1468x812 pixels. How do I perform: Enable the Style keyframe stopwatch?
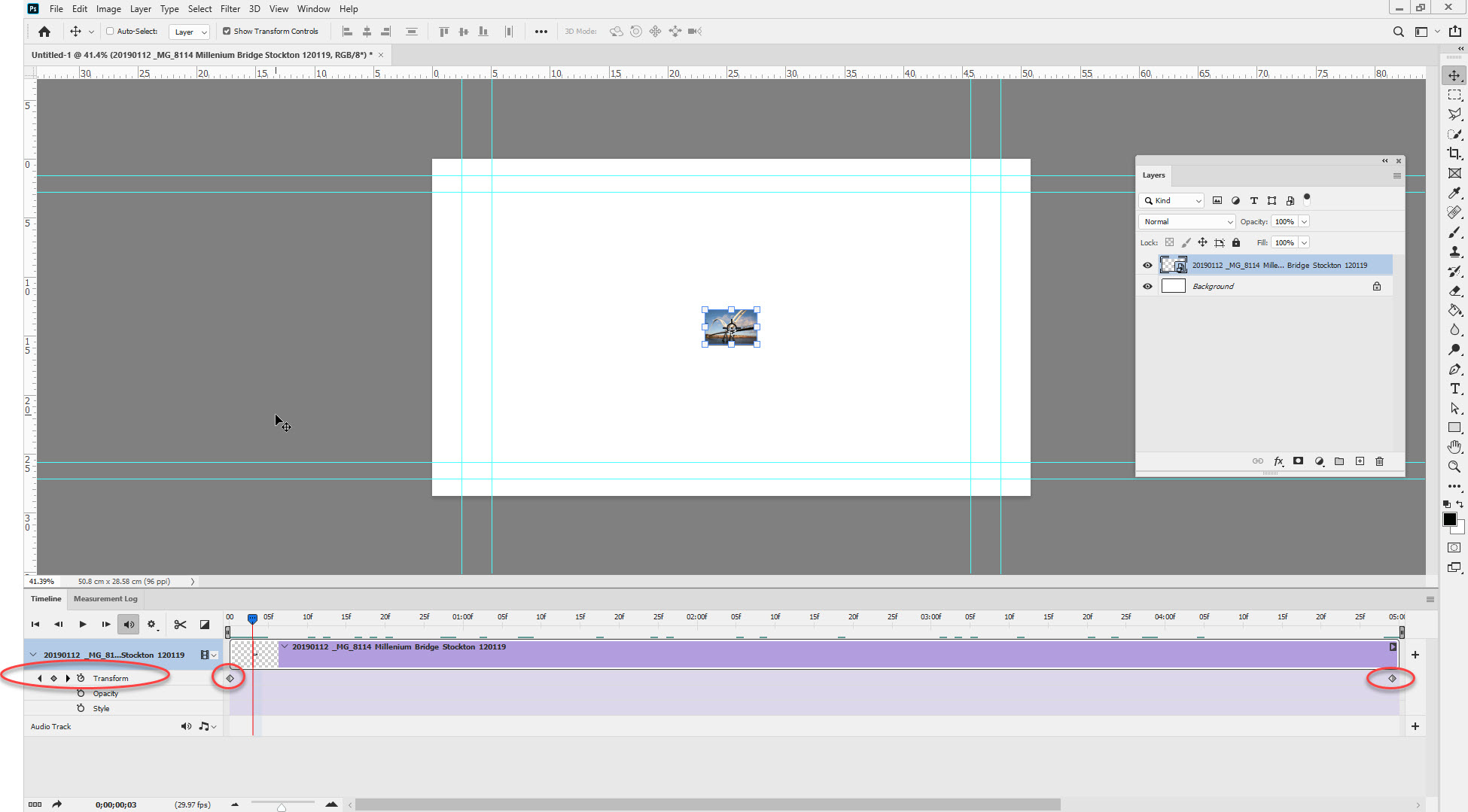81,708
